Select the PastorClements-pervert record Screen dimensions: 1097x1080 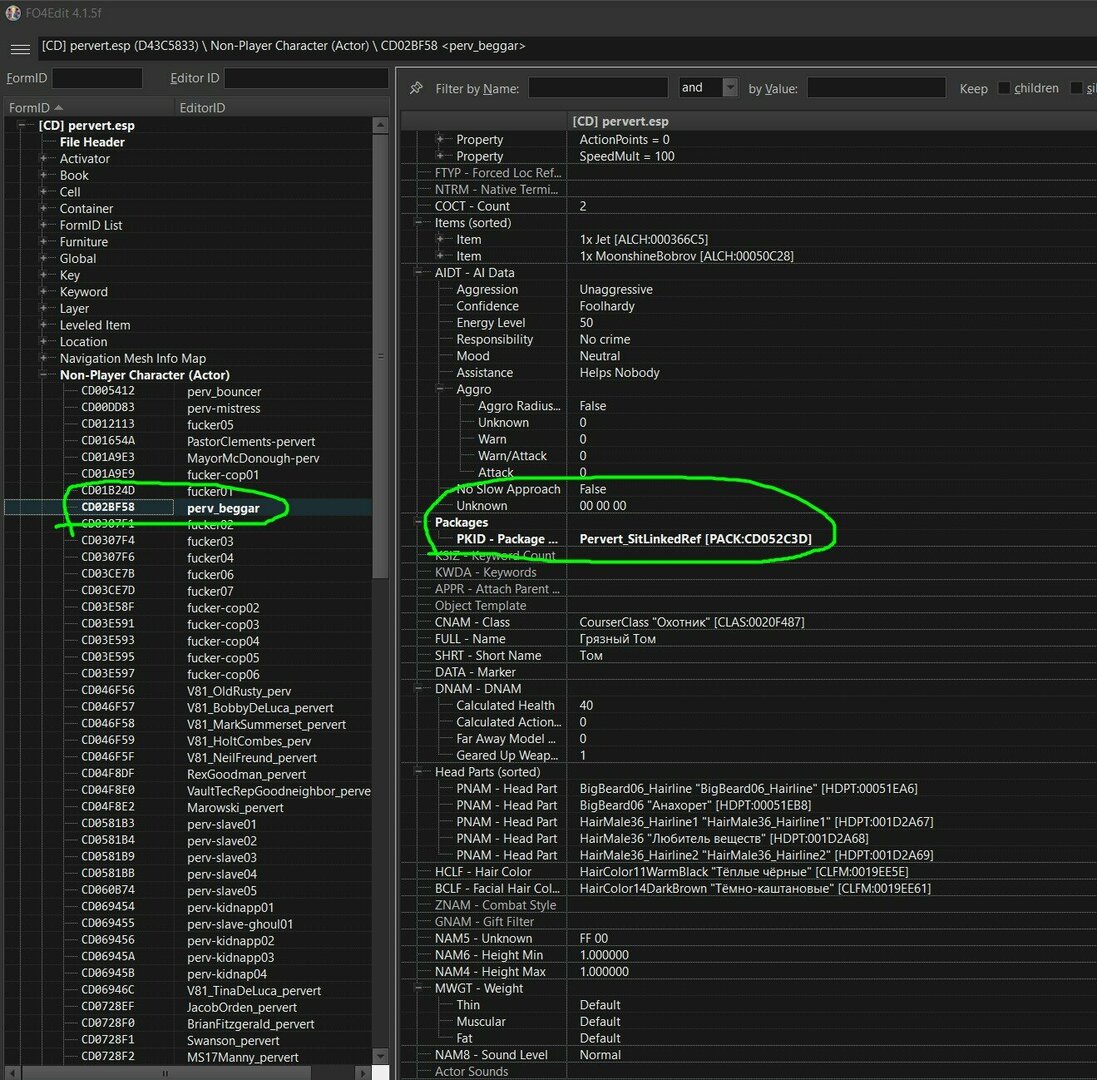[x=250, y=441]
